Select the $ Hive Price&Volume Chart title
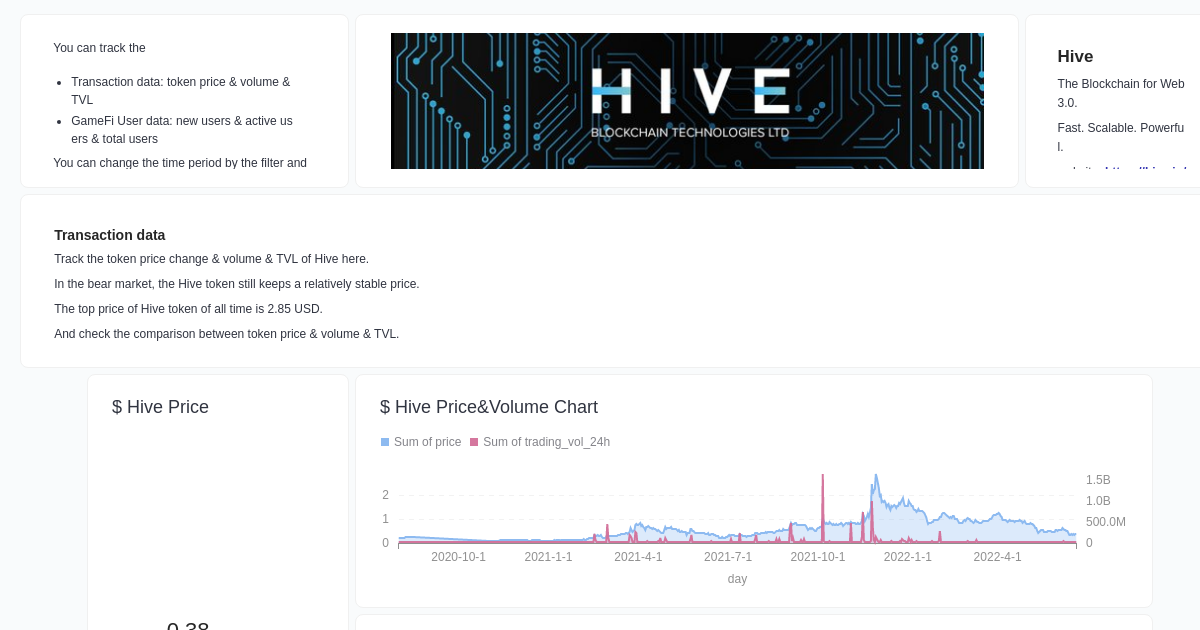Screen dimensions: 1200x630 (489, 407)
